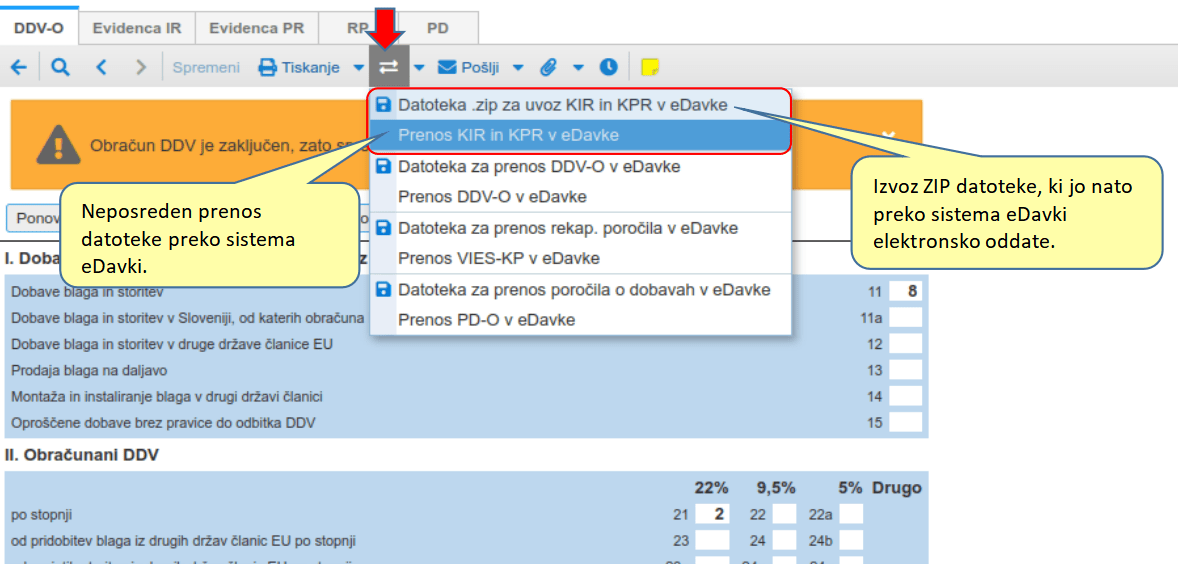Expand the Pošlji dropdown arrow
Image resolution: width=1178 pixels, height=564 pixels.
(518, 68)
